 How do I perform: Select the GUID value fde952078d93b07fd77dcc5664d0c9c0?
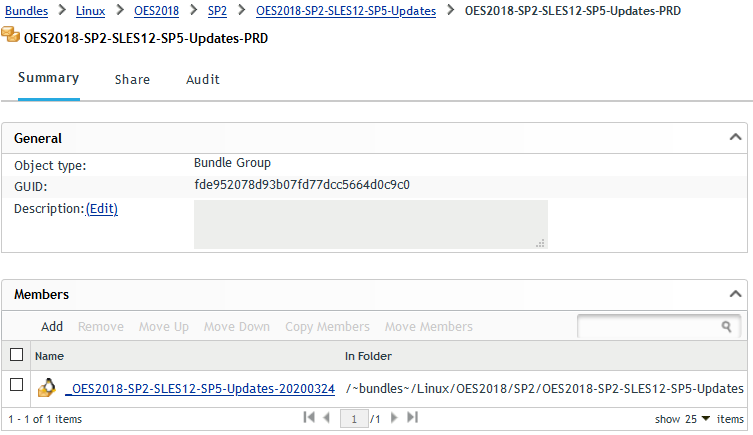[x=302, y=185]
